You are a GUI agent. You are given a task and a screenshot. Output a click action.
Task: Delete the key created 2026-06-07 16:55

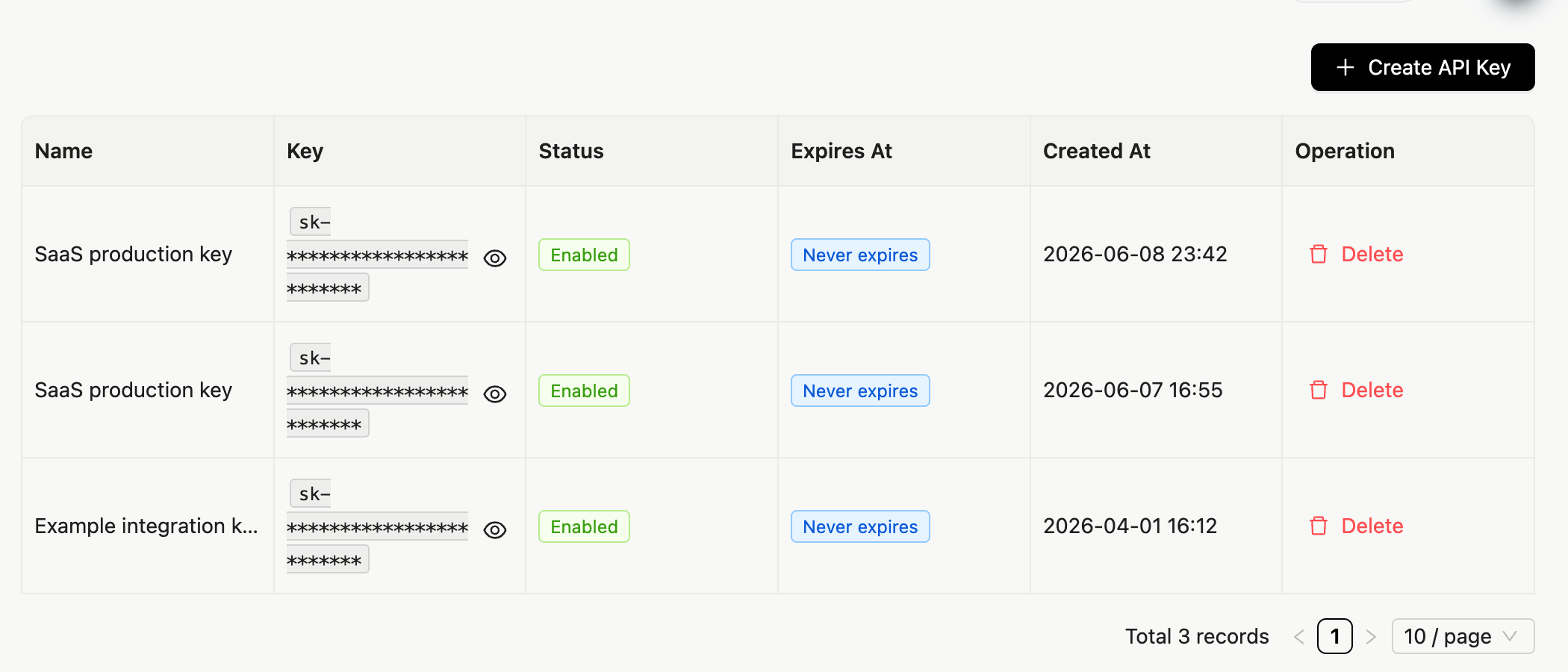click(x=1356, y=390)
